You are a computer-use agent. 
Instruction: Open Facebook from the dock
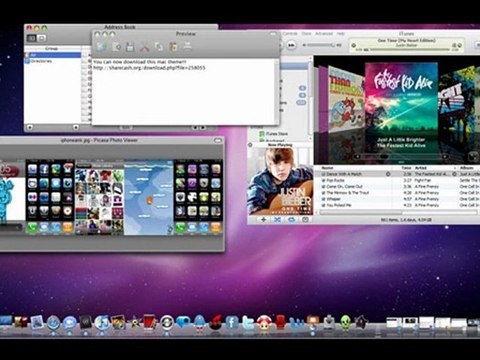coord(232,323)
